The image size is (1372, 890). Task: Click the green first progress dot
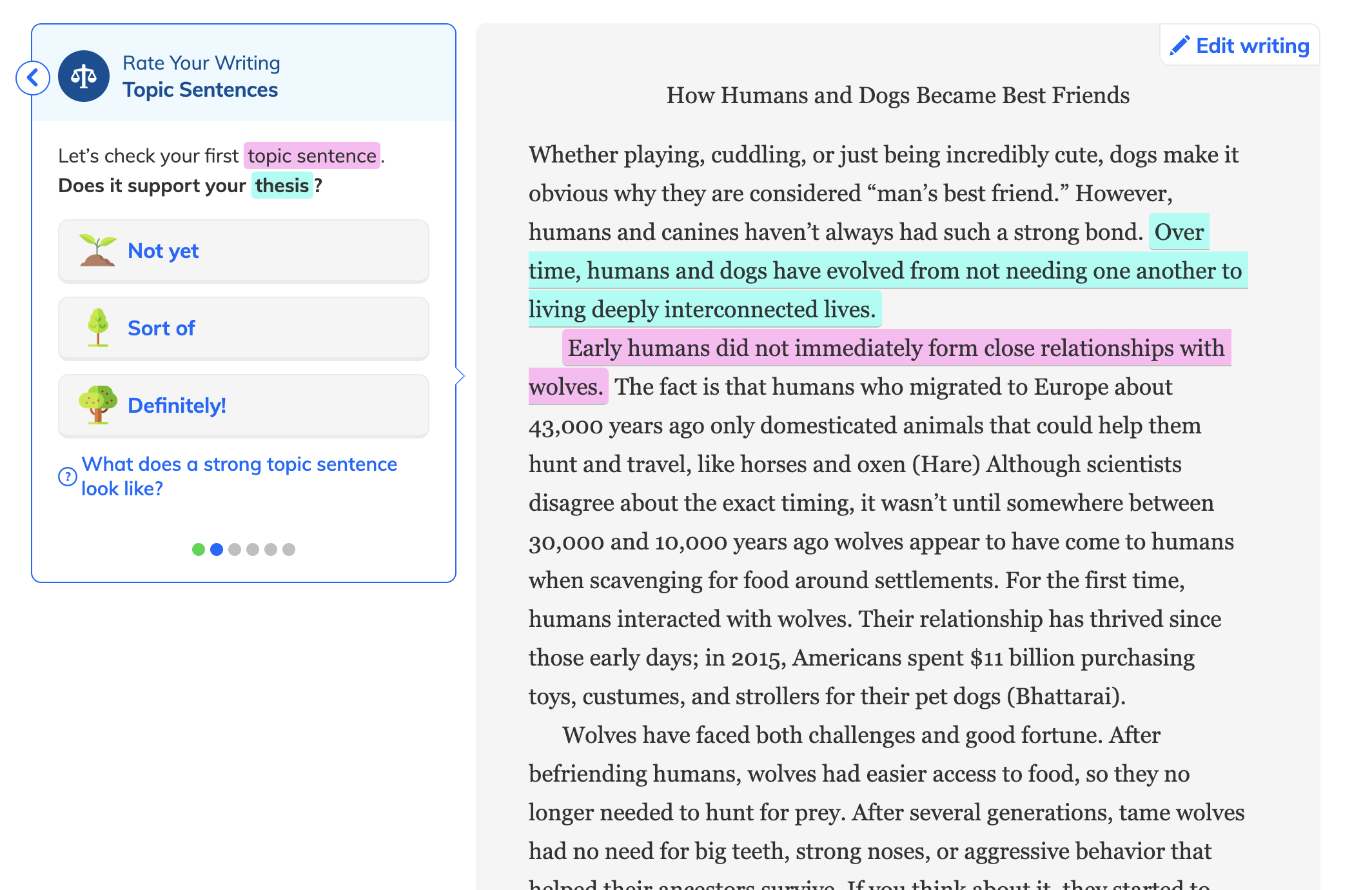pos(199,549)
